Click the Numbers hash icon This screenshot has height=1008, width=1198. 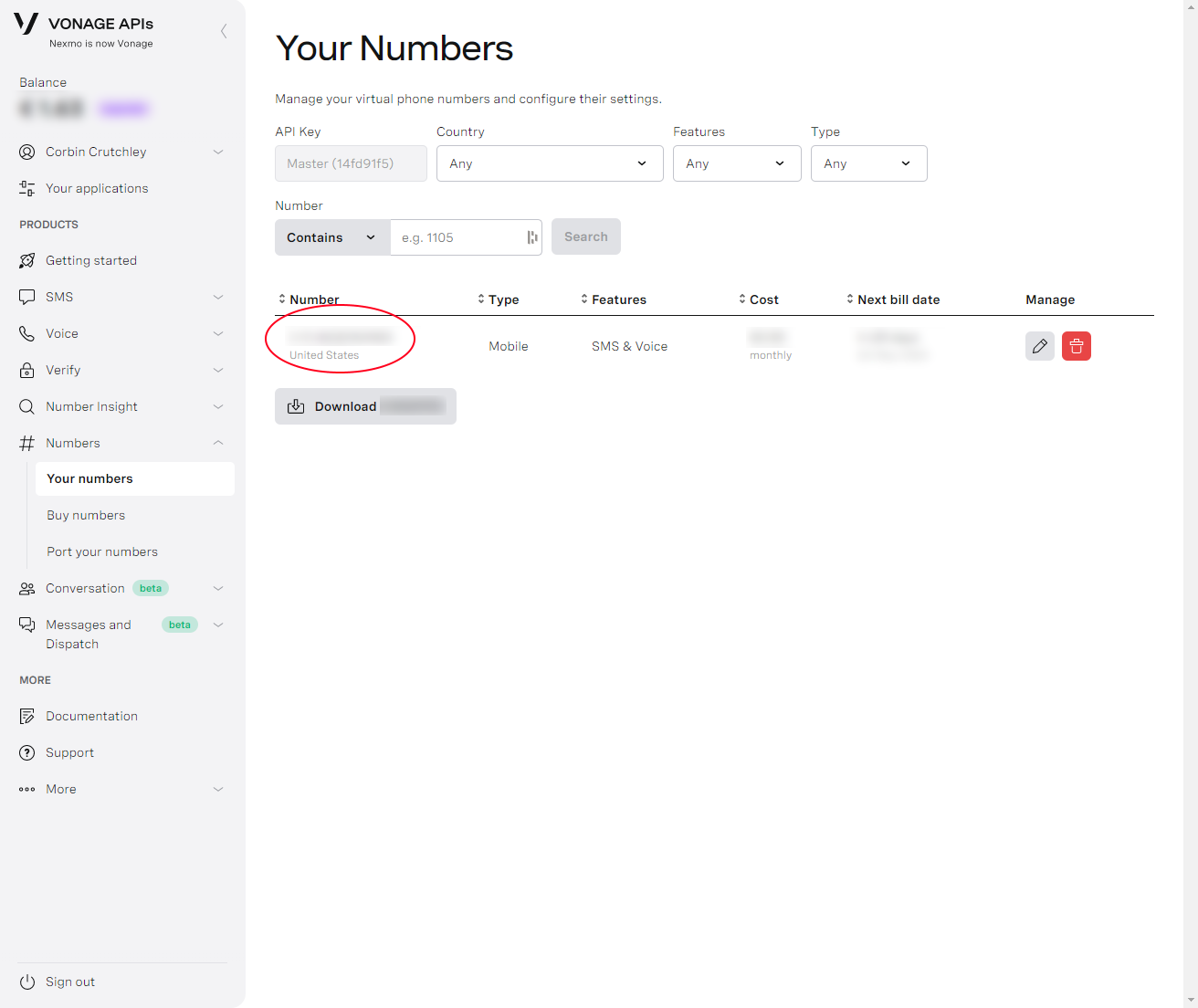(27, 443)
